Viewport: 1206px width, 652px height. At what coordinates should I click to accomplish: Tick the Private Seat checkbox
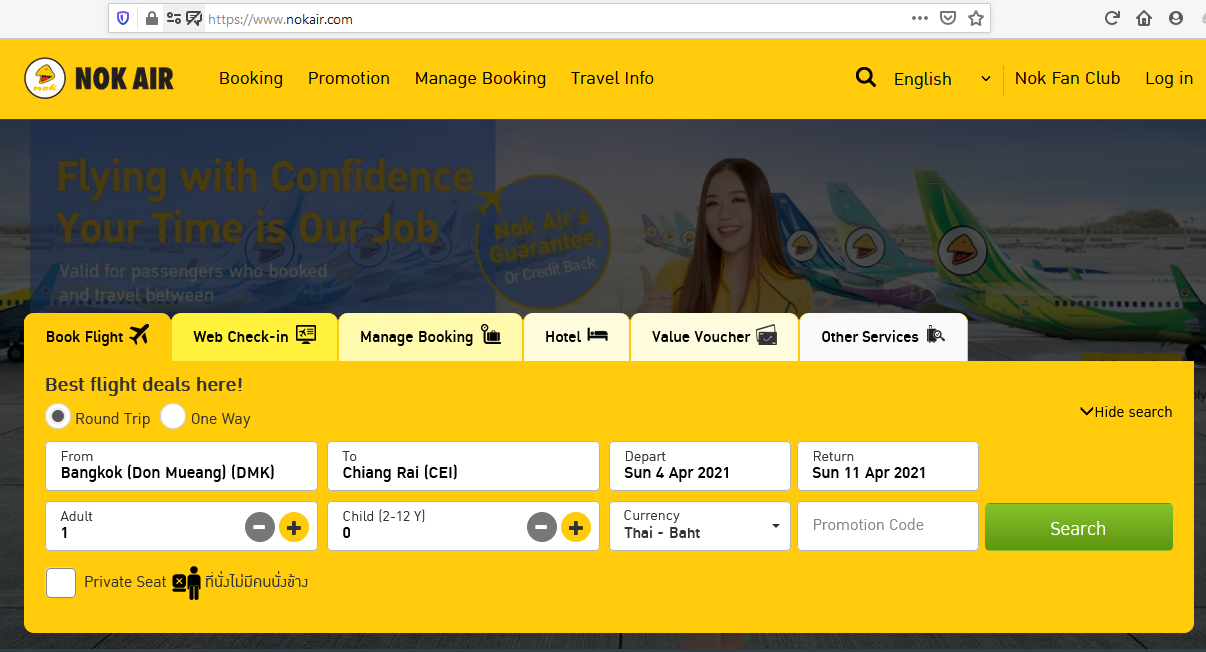point(61,582)
